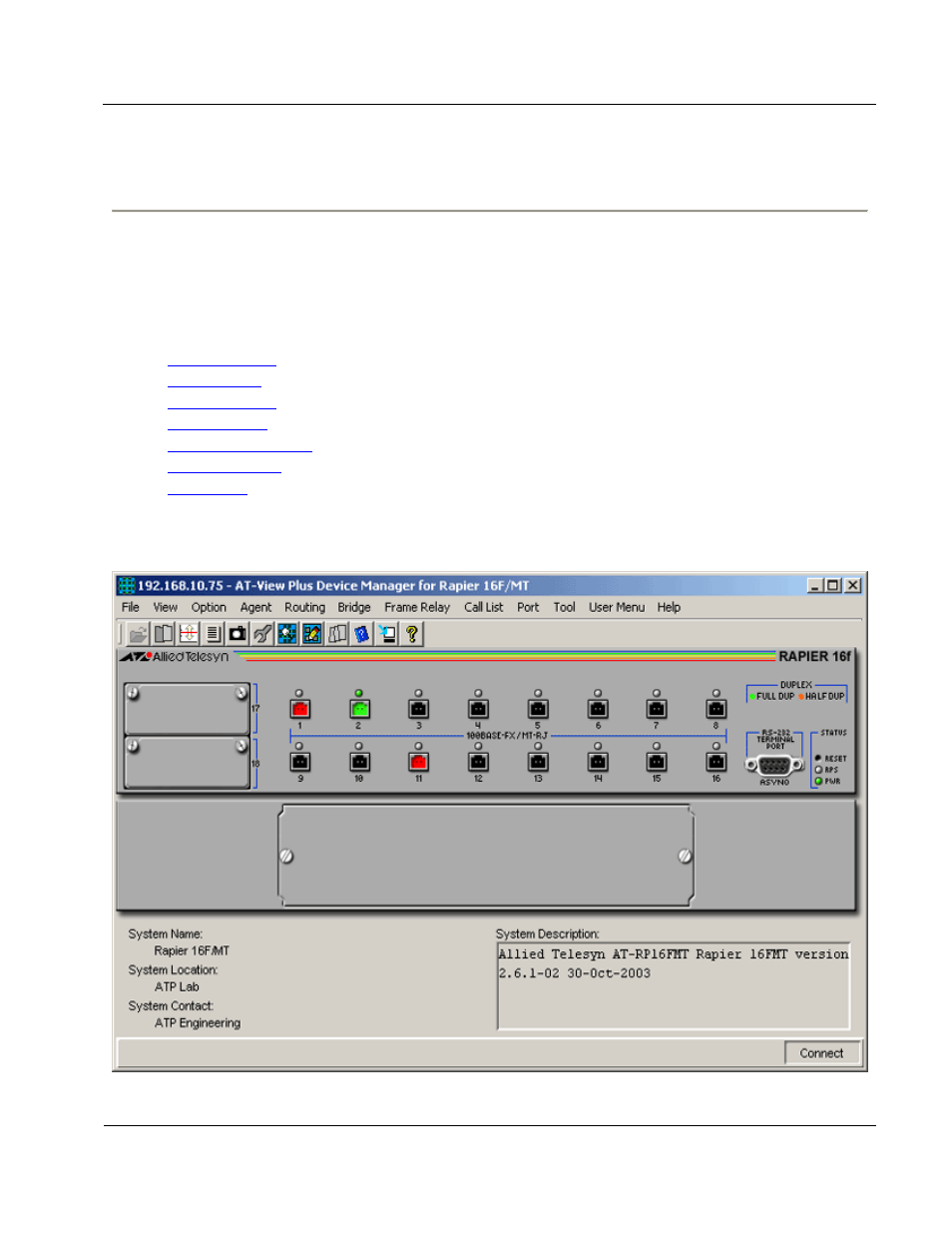The height and width of the screenshot is (1233, 952).
Task: Click the open book toolbar icon
Action: click(164, 634)
